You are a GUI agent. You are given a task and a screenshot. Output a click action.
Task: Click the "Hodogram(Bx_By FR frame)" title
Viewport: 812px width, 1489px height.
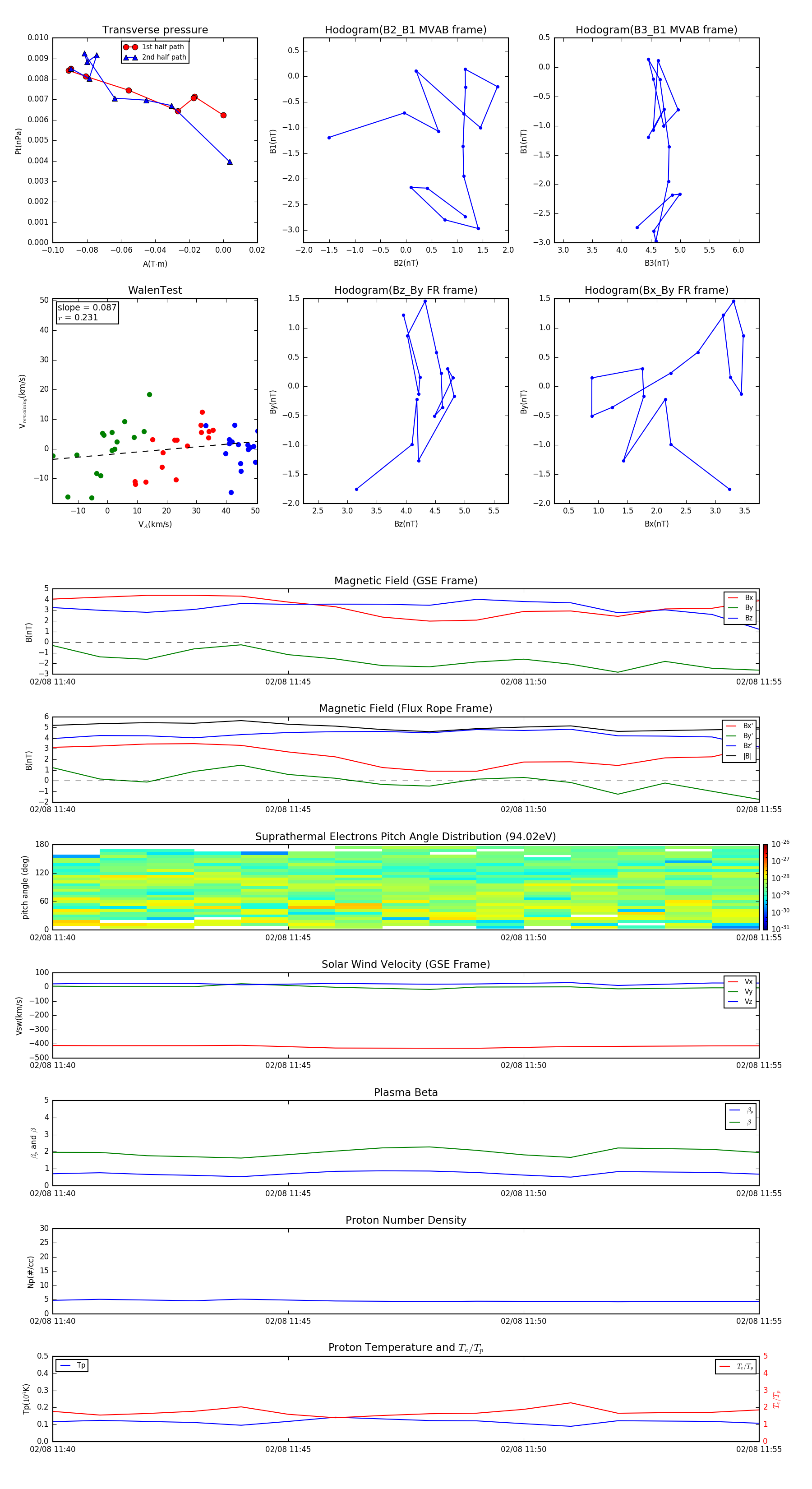pyautogui.click(x=656, y=290)
